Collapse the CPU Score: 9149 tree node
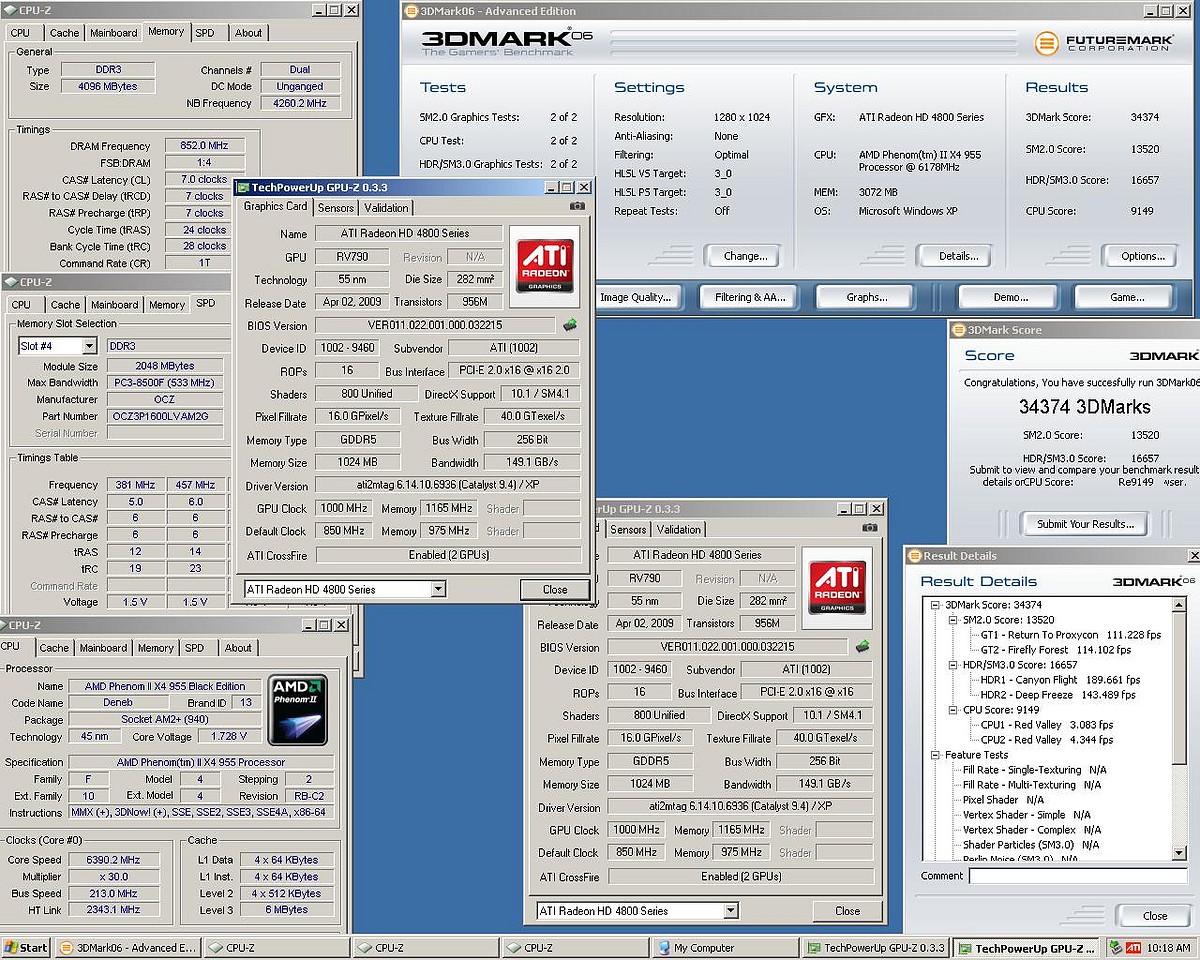This screenshot has width=1200, height=960. (x=952, y=710)
